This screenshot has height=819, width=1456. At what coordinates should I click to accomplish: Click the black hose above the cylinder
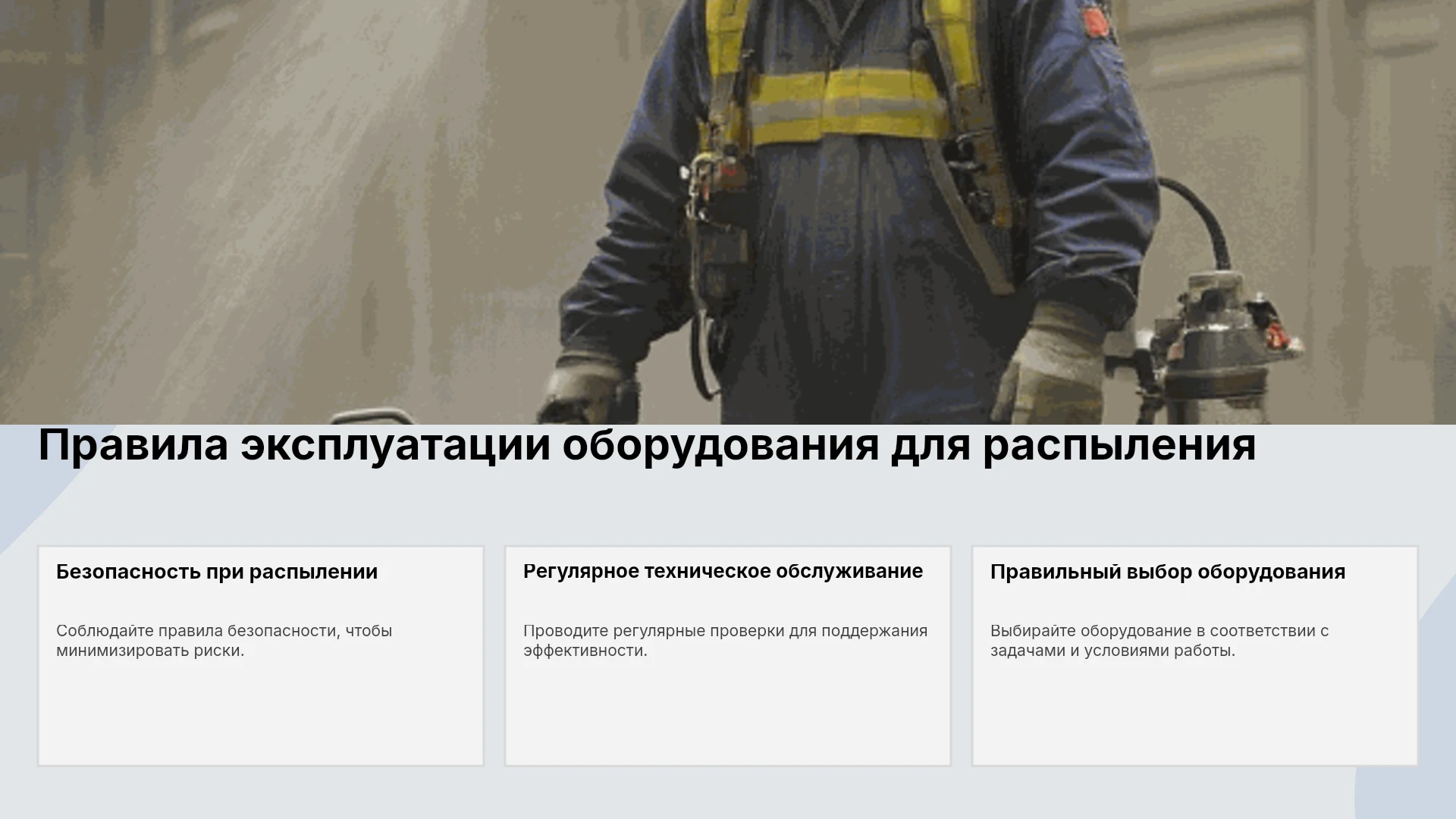(x=1198, y=220)
